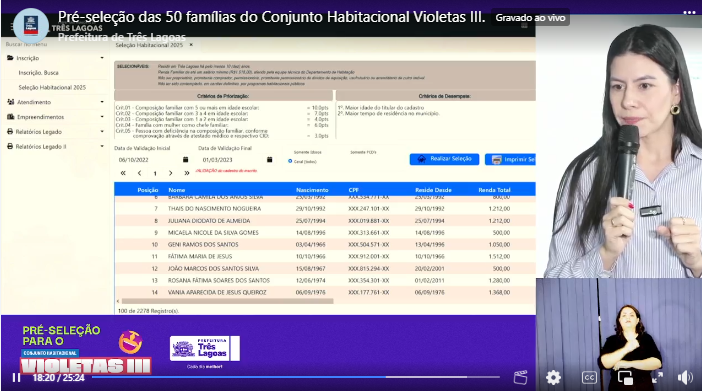This screenshot has width=702, height=391.
Task: Expand the Atendimento menu arrow
Action: pyautogui.click(x=102, y=102)
